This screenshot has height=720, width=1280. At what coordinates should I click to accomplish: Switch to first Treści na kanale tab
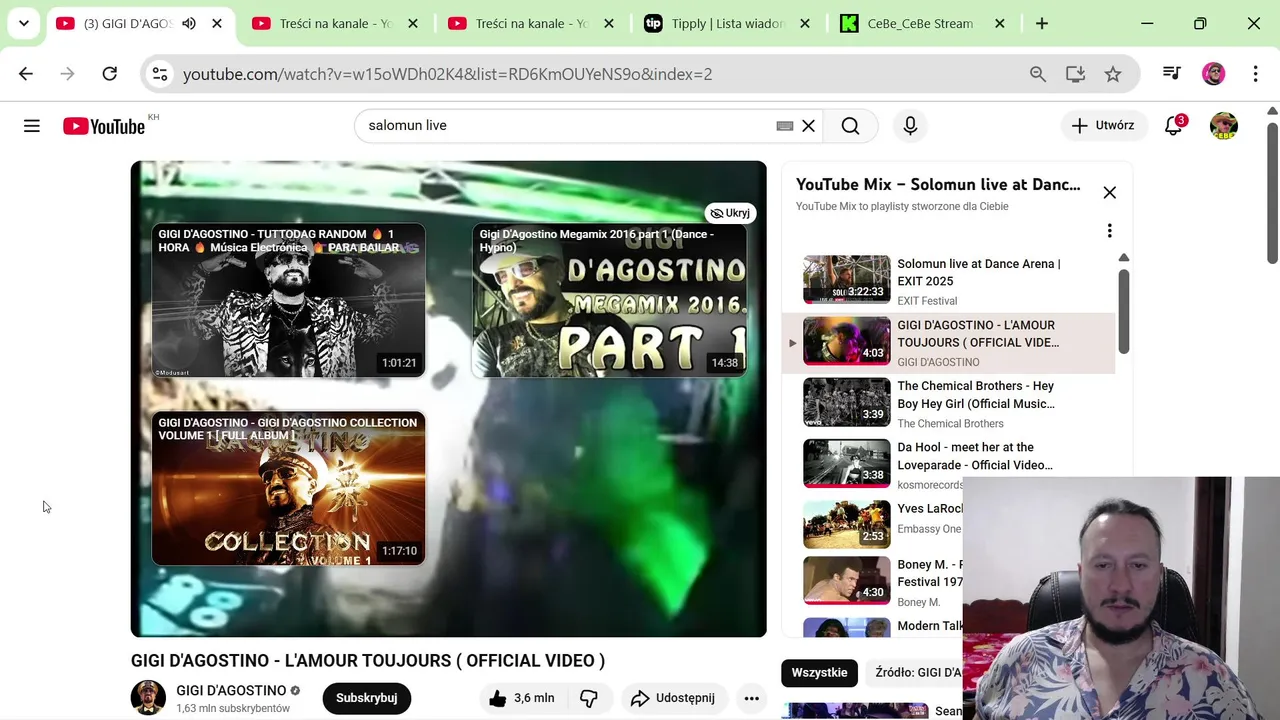(x=335, y=23)
